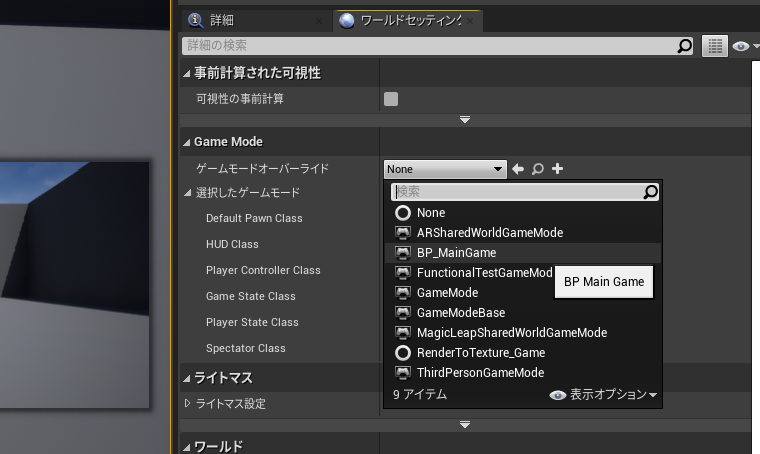The width and height of the screenshot is (760, 454).
Task: Click the plus icon to create new GameMode
Action: coord(557,169)
